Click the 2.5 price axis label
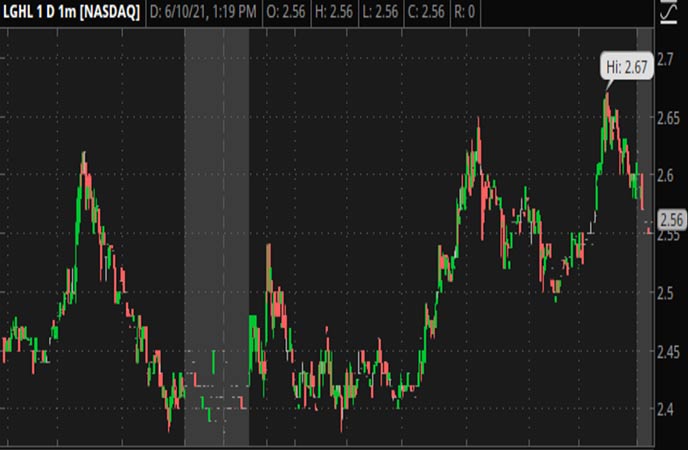Viewport: 688px width, 450px height. click(665, 293)
